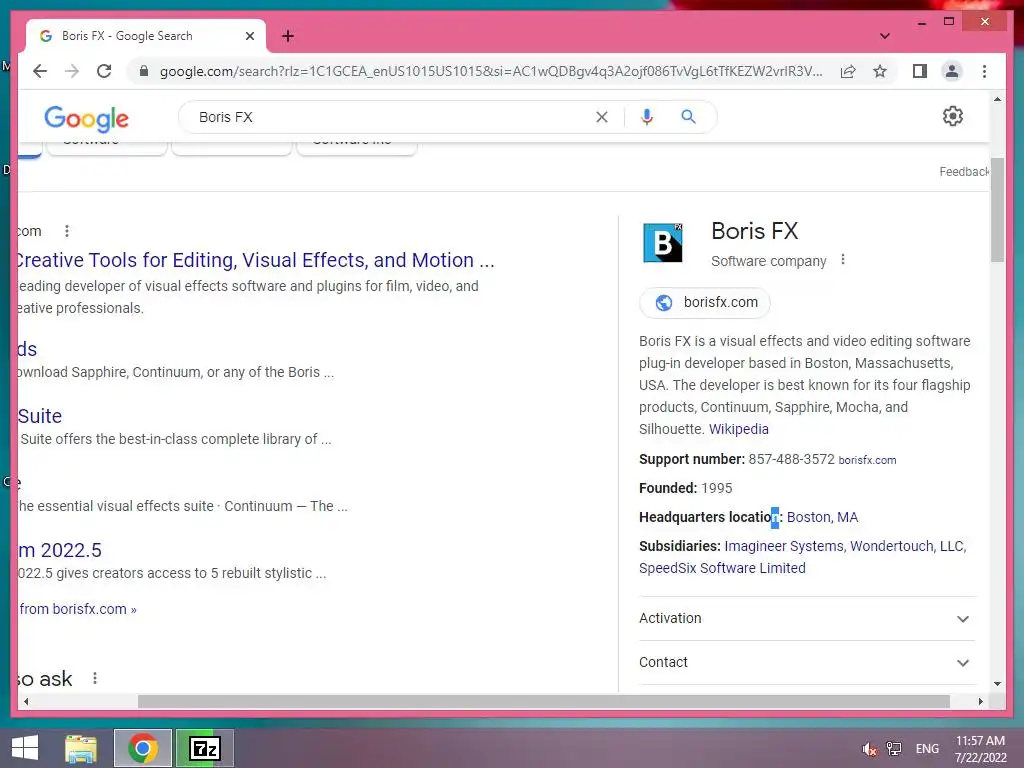This screenshot has height=768, width=1024.
Task: Open the 2022.5 sitelink result
Action: click(60, 551)
